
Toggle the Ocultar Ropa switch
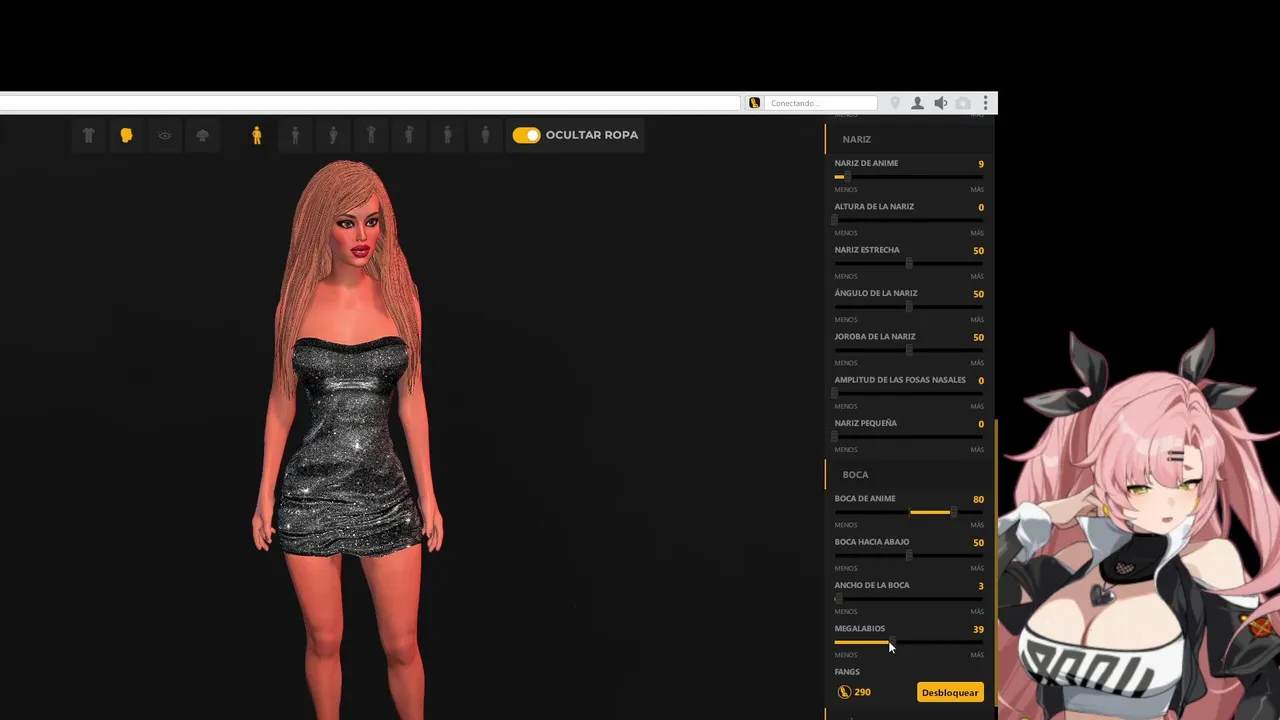[x=526, y=135]
